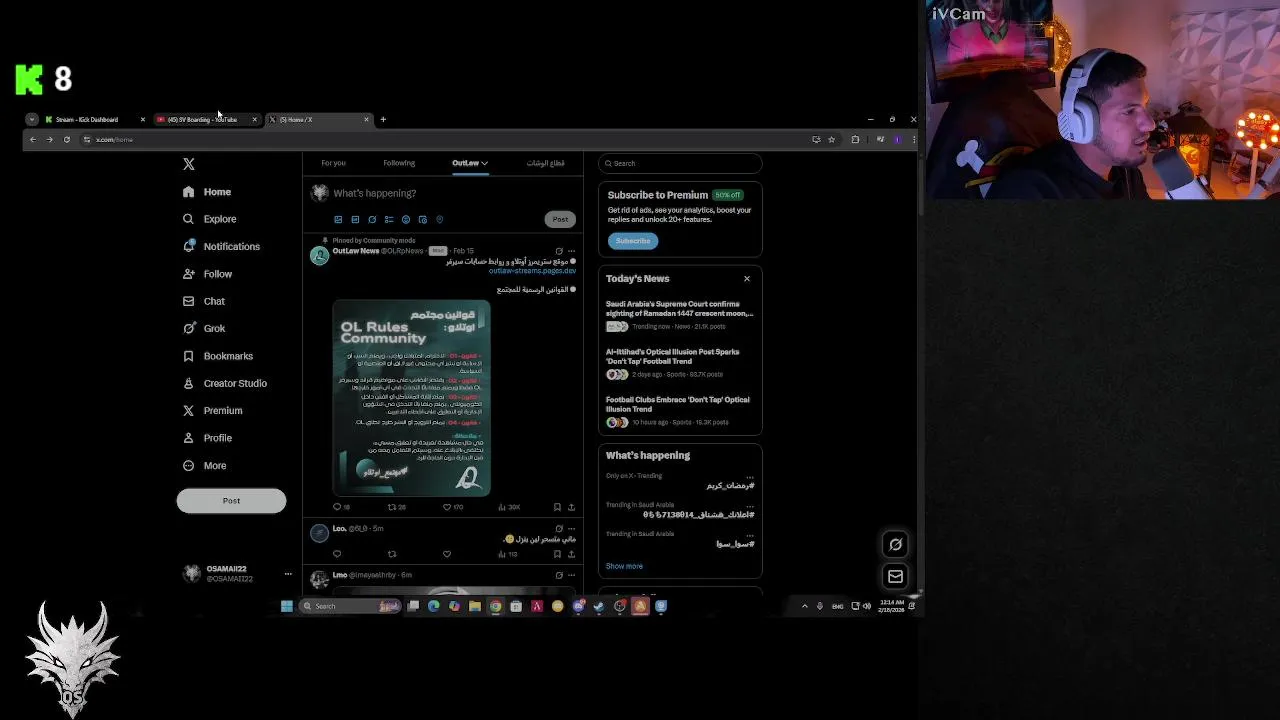Open Windows Start menu
This screenshot has width=1280, height=720.
pos(287,606)
